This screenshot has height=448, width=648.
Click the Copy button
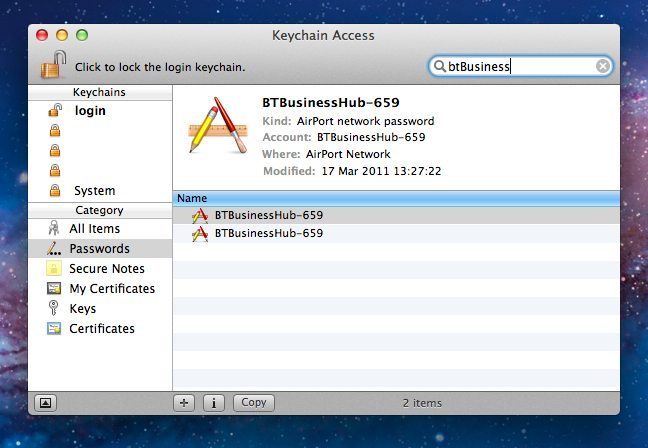[254, 403]
